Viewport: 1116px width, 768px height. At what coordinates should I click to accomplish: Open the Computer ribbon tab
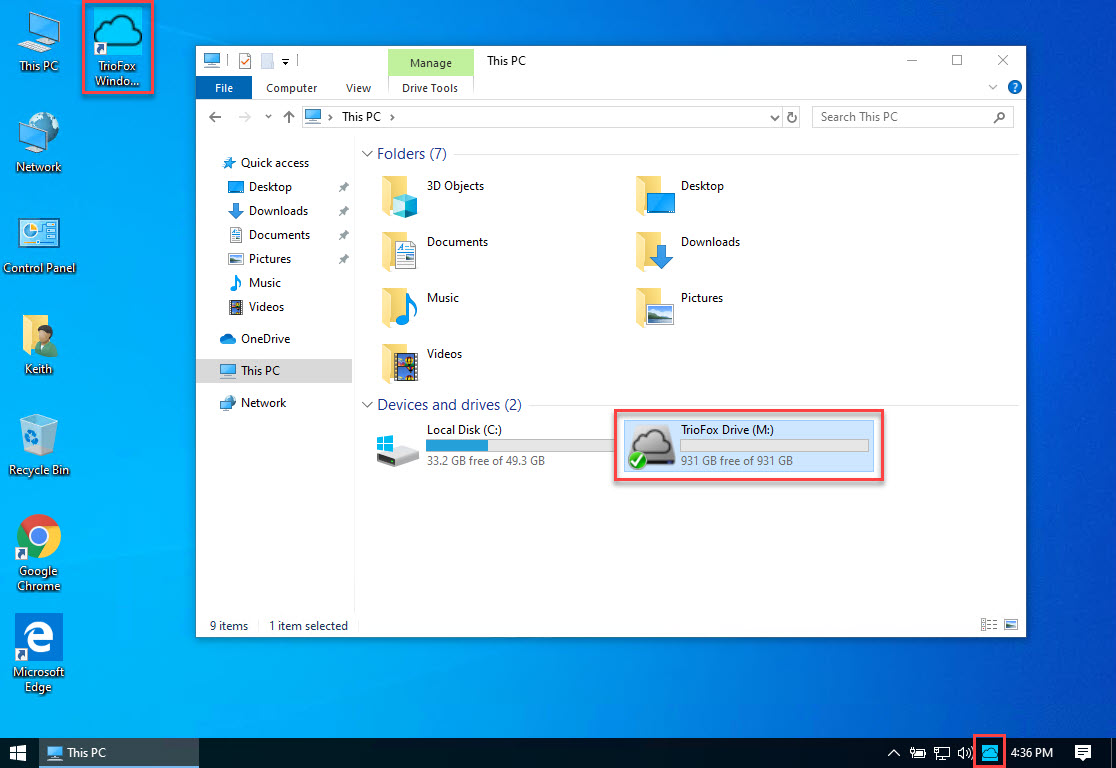(291, 88)
